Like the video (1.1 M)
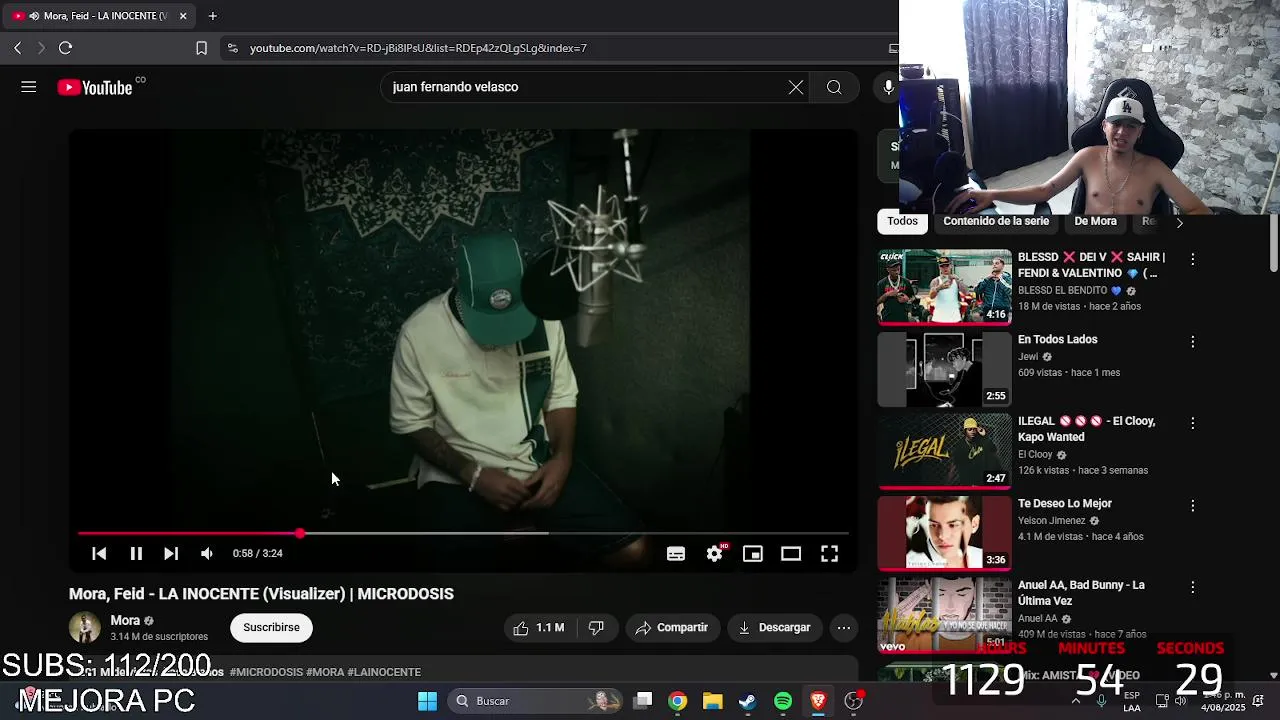Viewport: 1280px width, 720px height. [539, 627]
